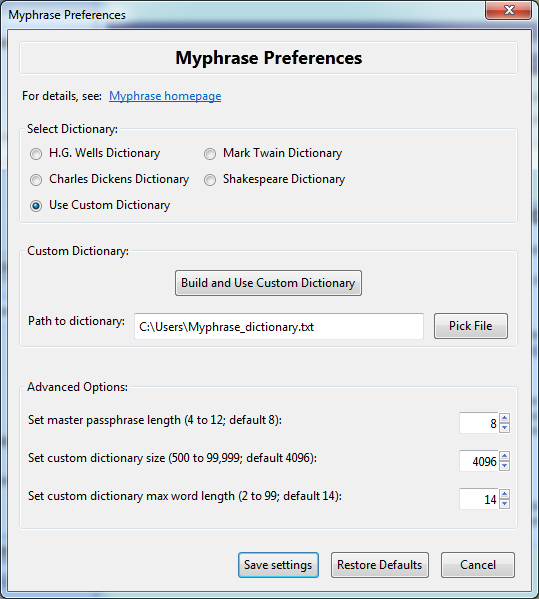Click the 'Path to dictionary:' label

(76, 321)
